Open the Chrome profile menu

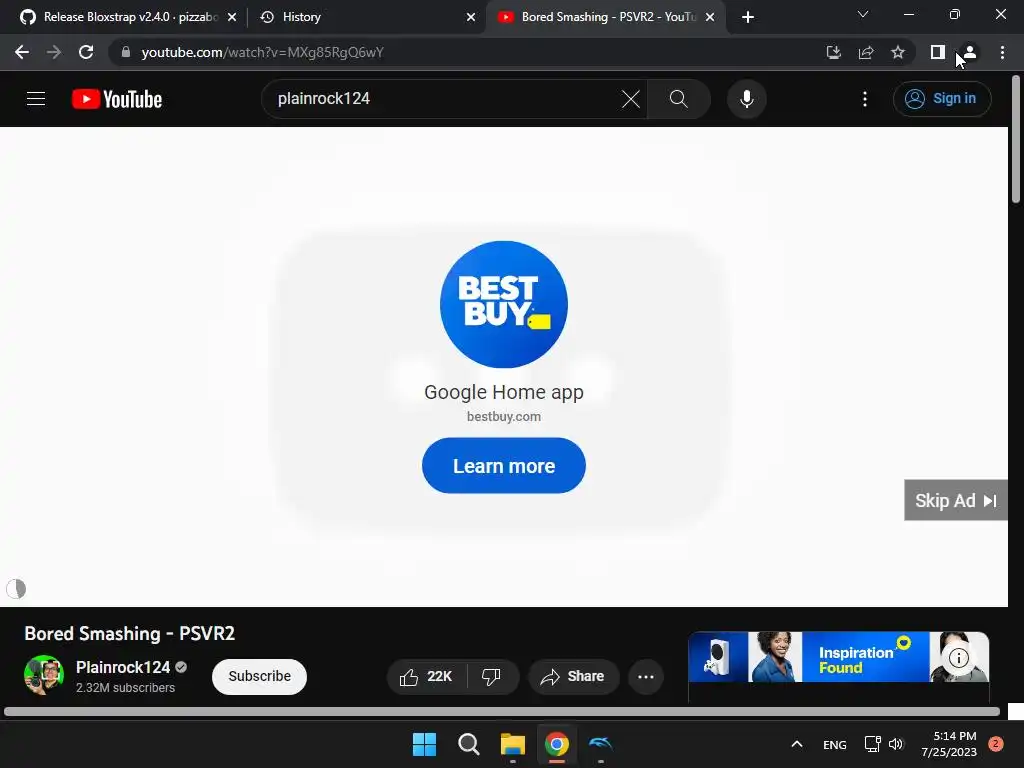970,52
